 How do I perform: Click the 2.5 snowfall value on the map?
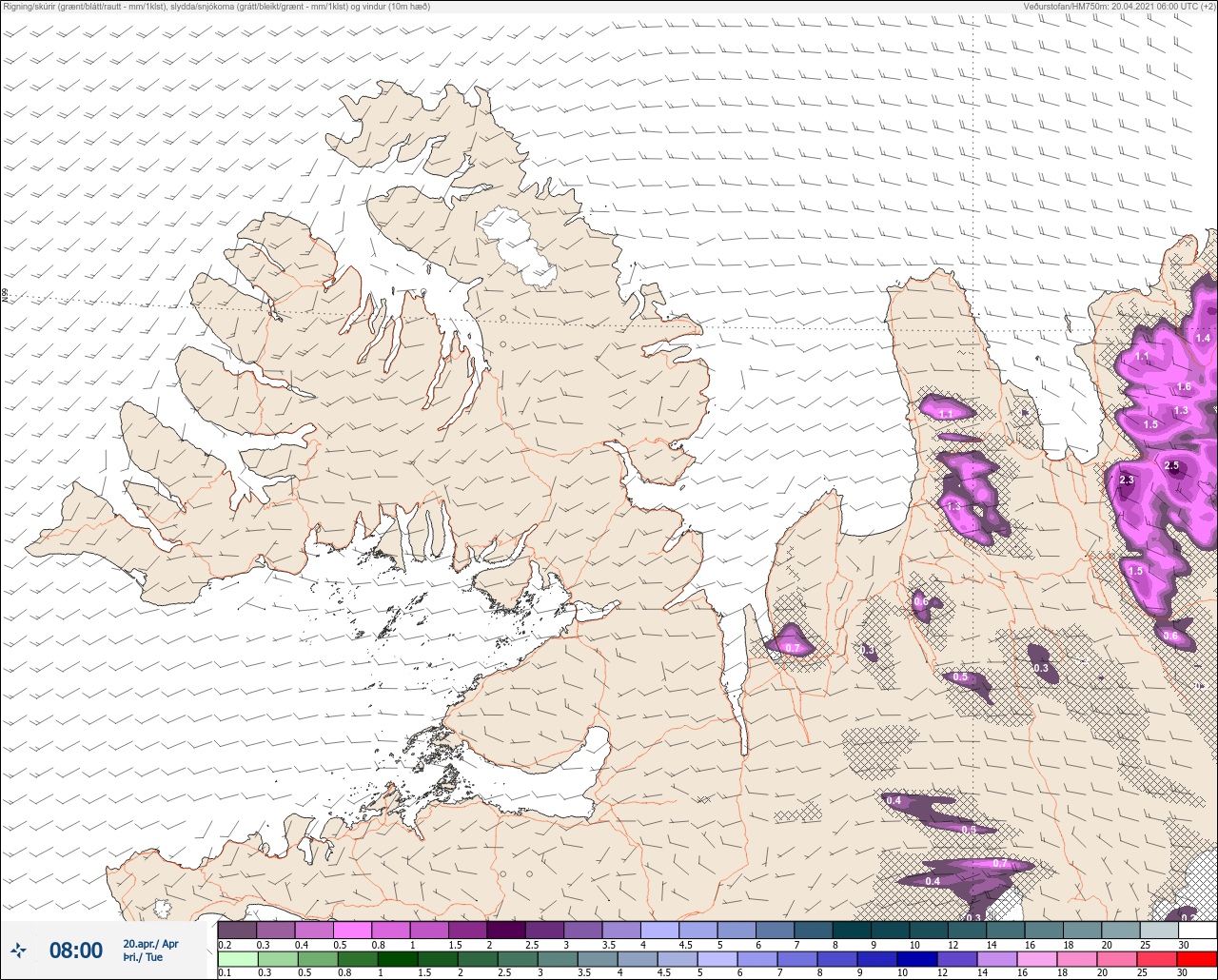pos(1171,465)
